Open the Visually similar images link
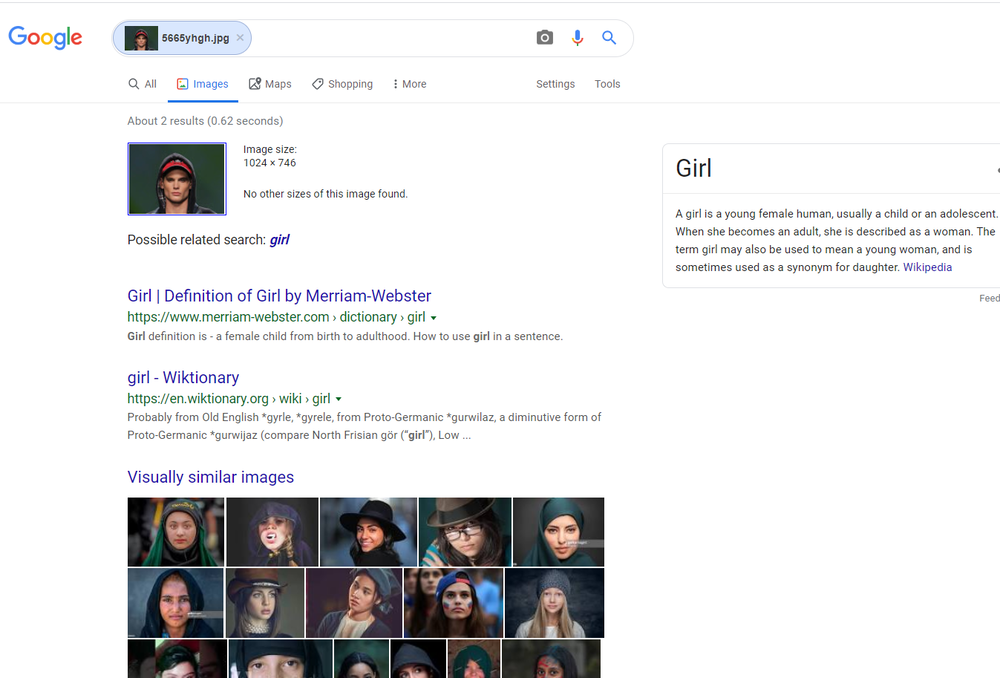Image resolution: width=1000 pixels, height=678 pixels. tap(210, 477)
